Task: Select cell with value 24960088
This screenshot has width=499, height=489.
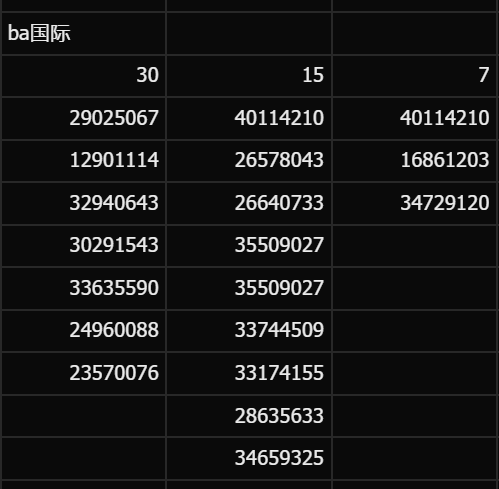Action: click(x=84, y=330)
